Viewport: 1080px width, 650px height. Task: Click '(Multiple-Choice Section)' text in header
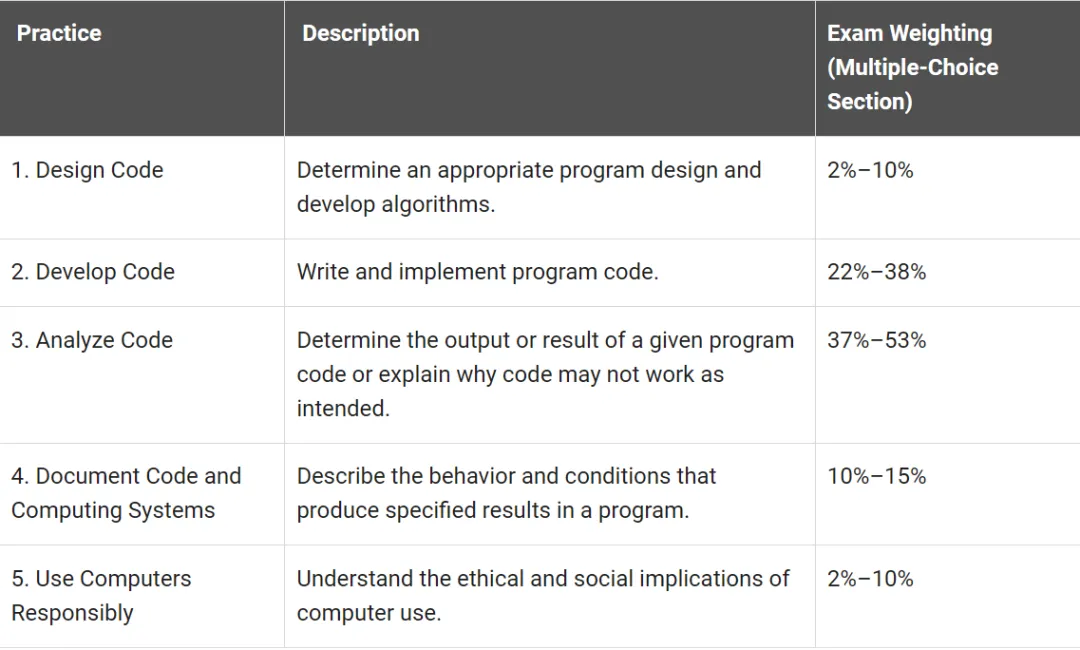point(912,84)
